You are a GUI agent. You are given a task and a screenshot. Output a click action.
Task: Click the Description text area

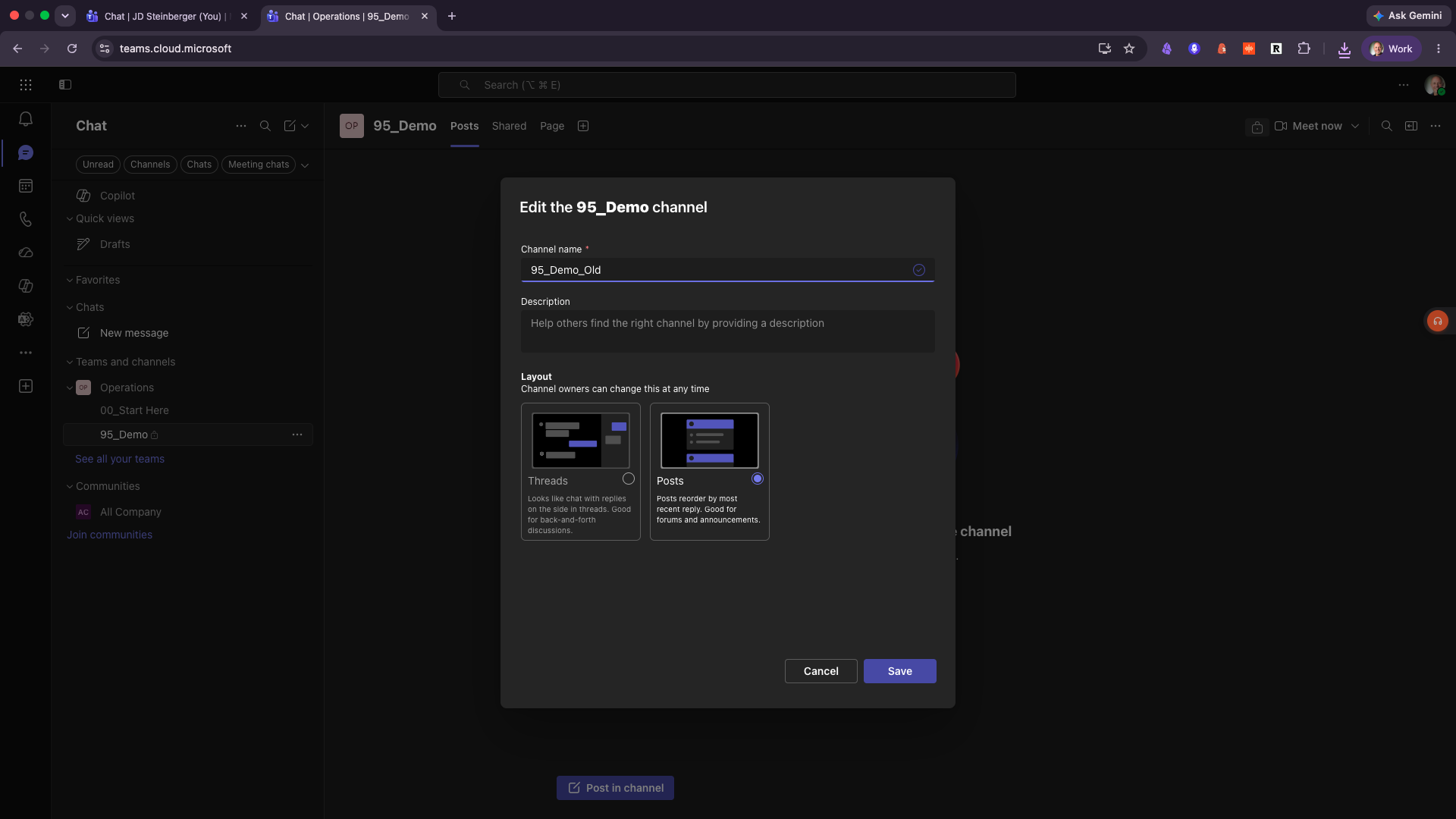[x=728, y=331]
